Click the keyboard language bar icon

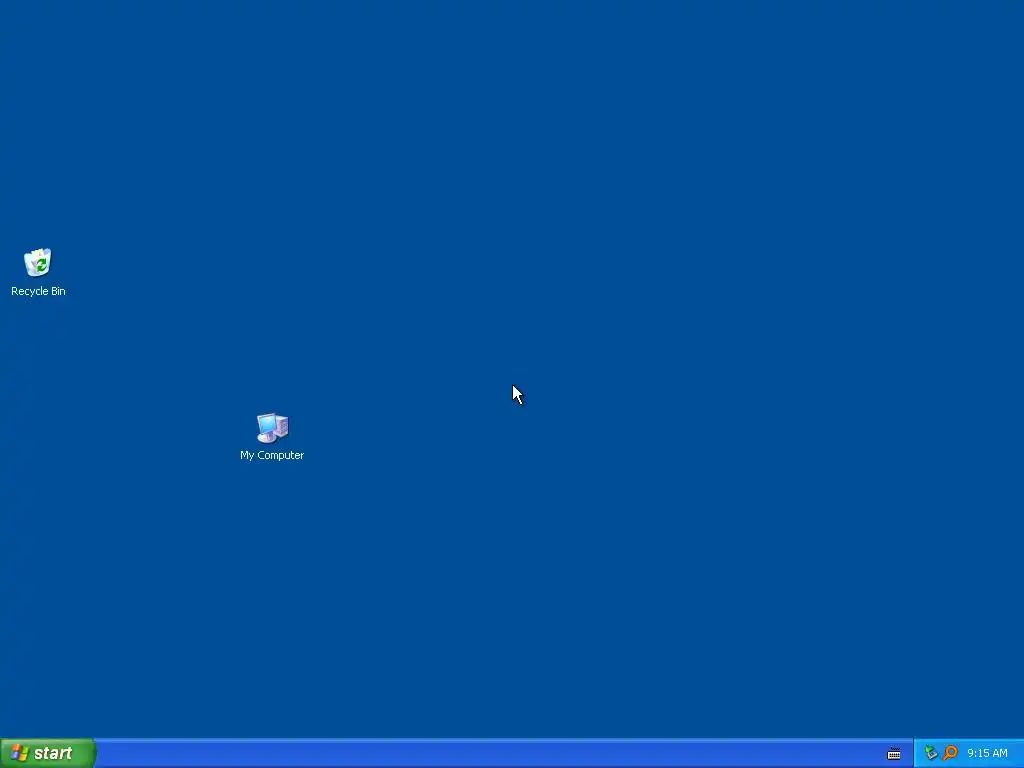894,754
